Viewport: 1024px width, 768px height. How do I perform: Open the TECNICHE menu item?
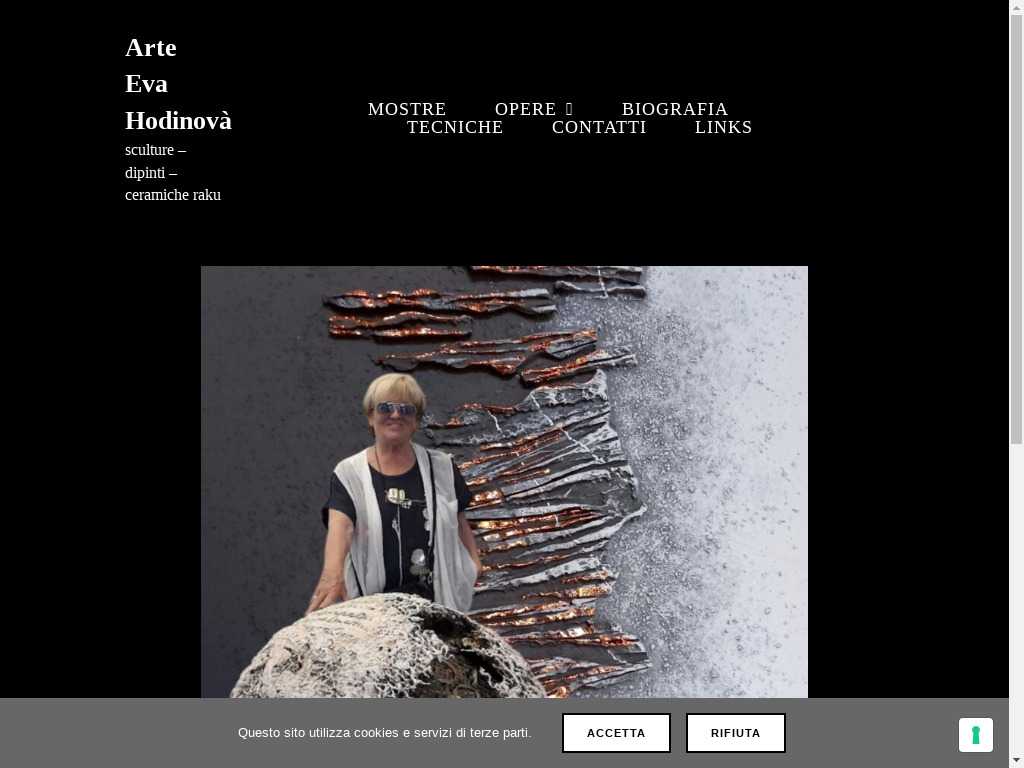tap(455, 127)
